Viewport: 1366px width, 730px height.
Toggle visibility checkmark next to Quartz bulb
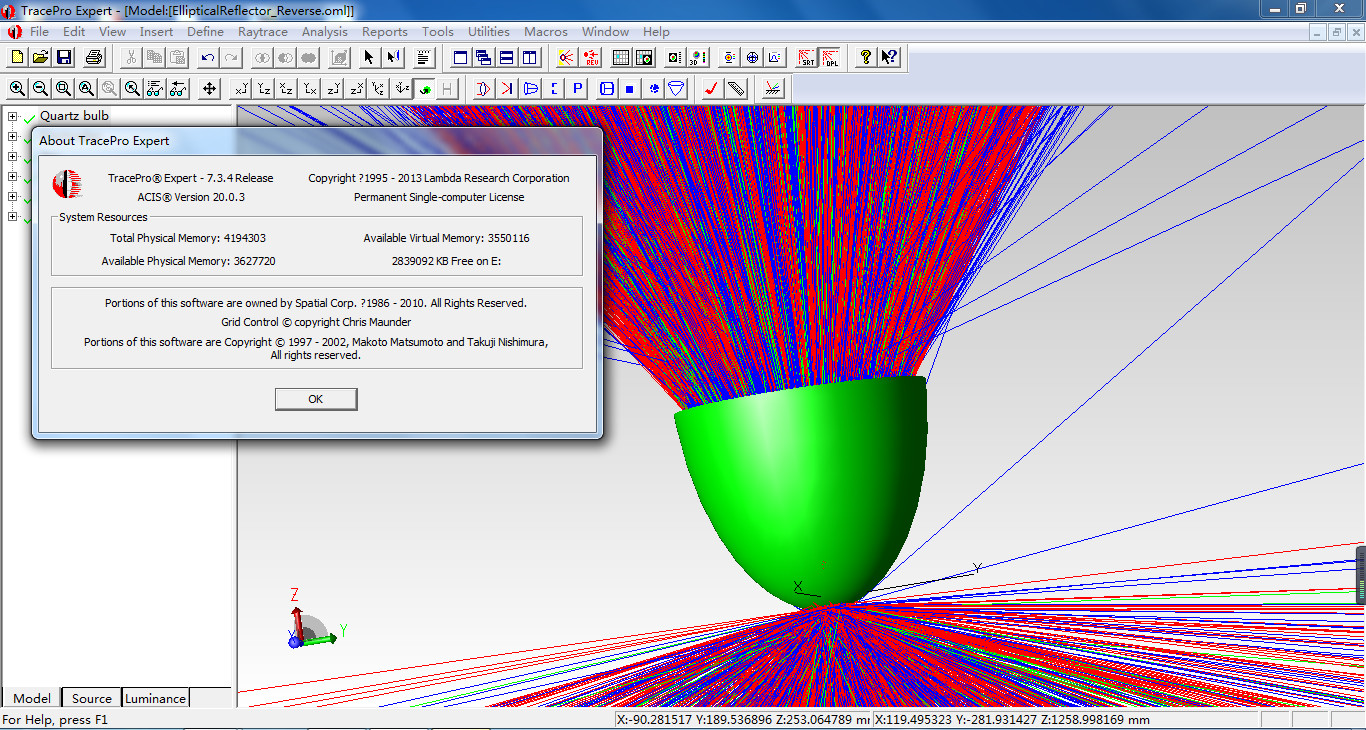click(28, 117)
